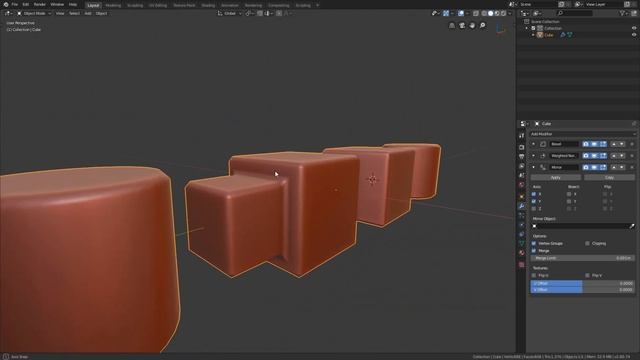Viewport: 640px width, 360px height.
Task: Switch to the Modeling workspace tab
Action: (113, 5)
